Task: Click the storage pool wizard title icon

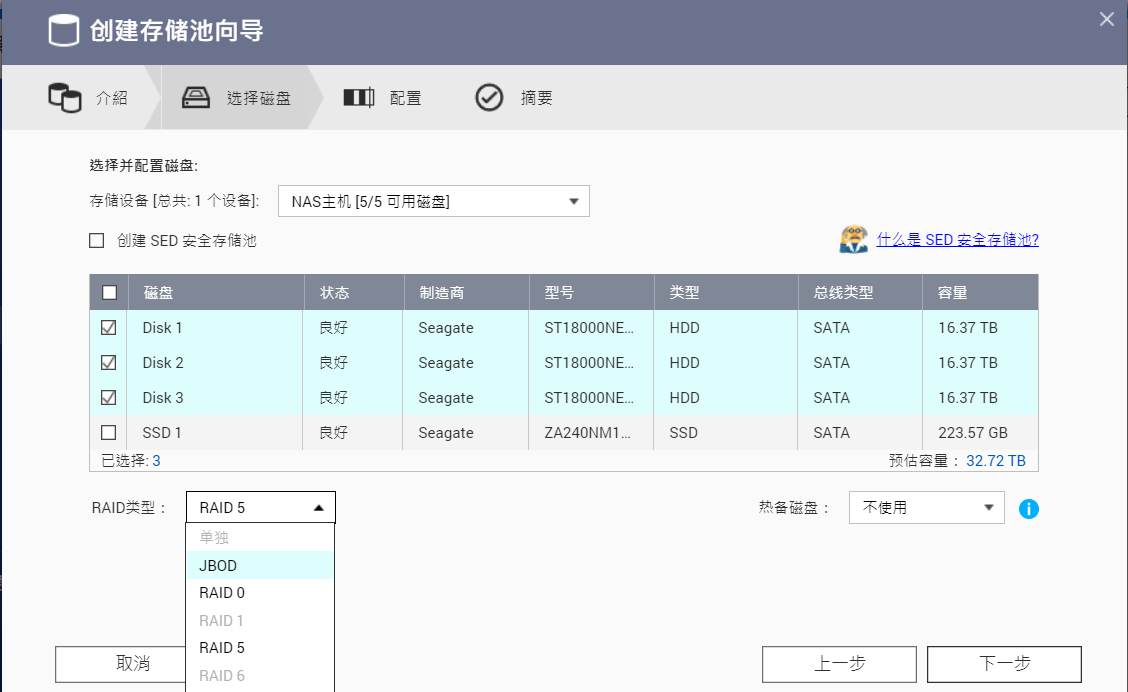Action: 64,30
